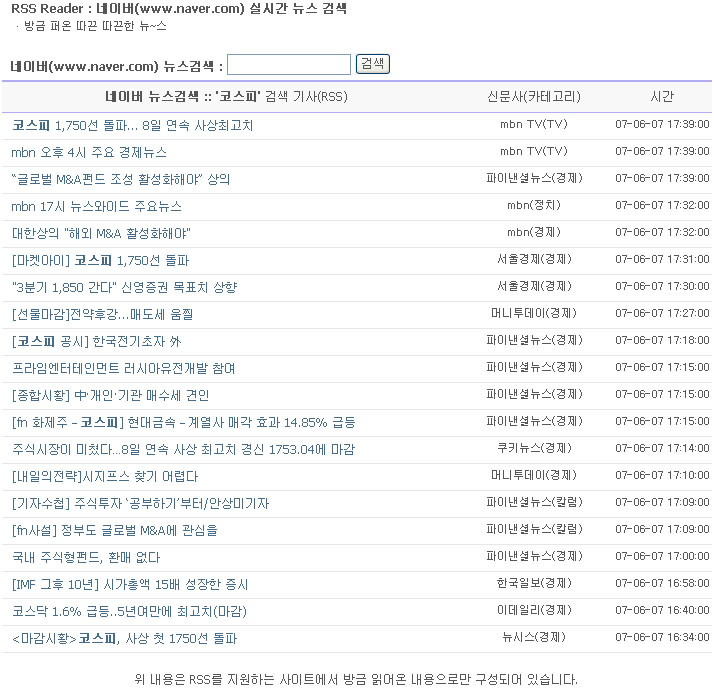This screenshot has width=714, height=697.
Task: Open article '글로벌 M&A펀드 조성 활성화해야 상의'
Action: click(x=121, y=179)
